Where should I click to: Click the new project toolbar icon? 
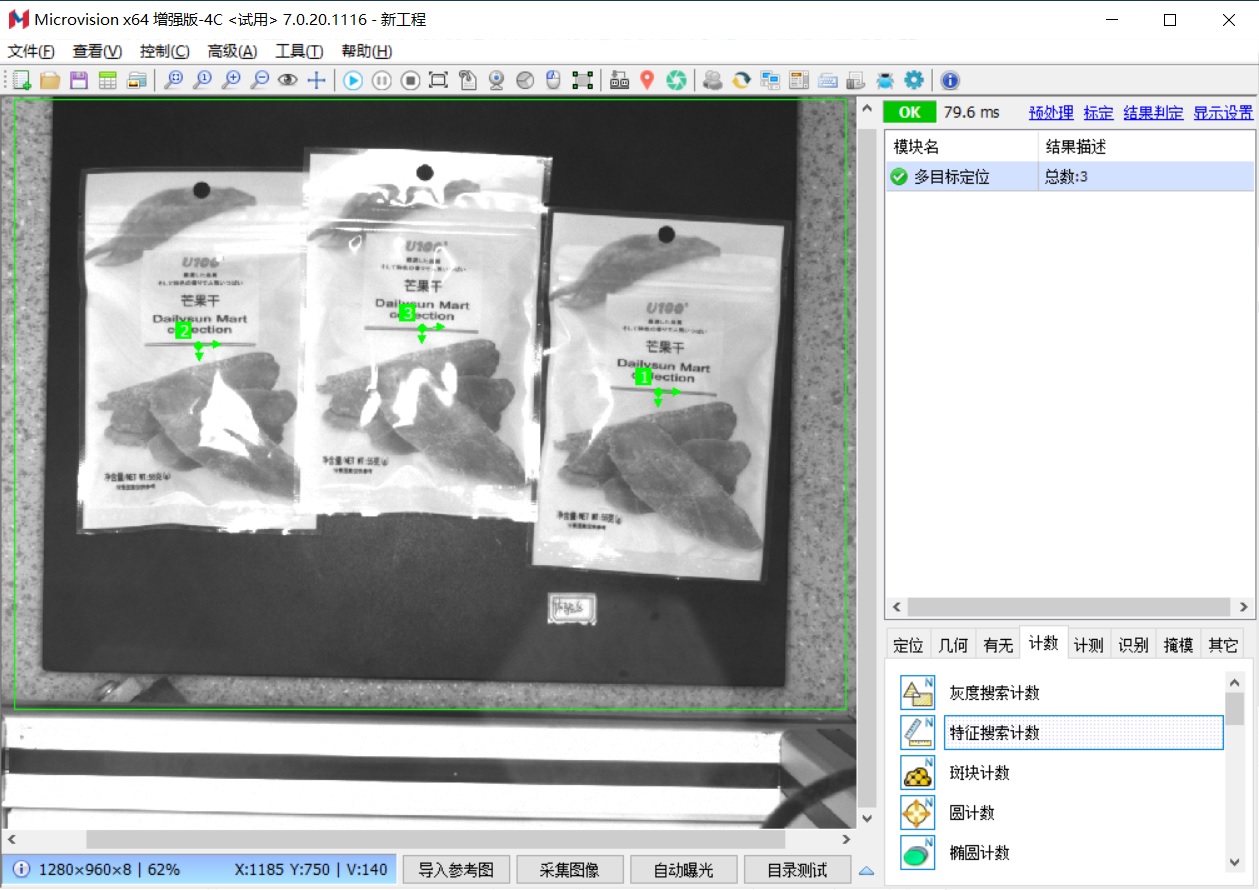click(22, 81)
